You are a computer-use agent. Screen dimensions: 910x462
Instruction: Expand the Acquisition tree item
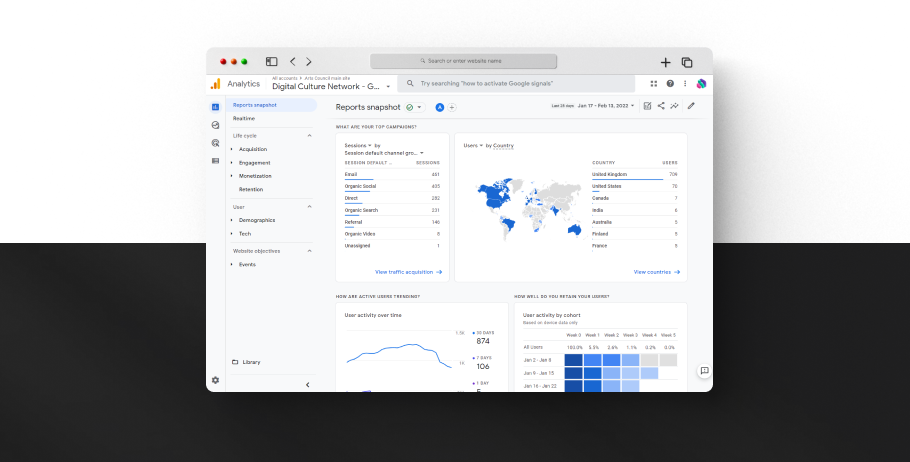tap(232, 149)
